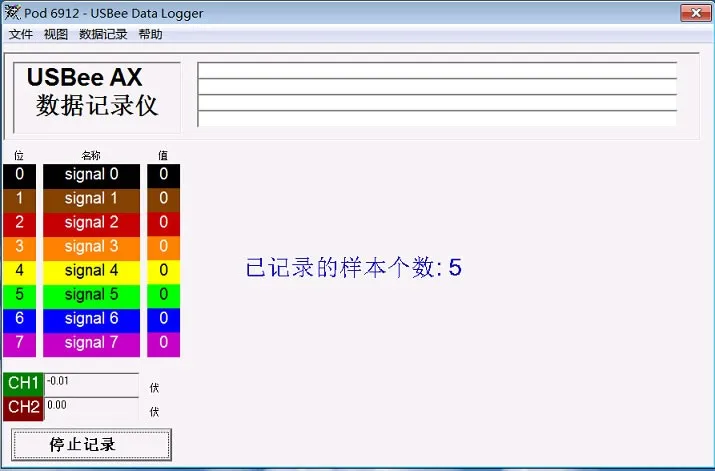
Task: Click the blue bit 6 cell
Action: [x=19, y=321]
